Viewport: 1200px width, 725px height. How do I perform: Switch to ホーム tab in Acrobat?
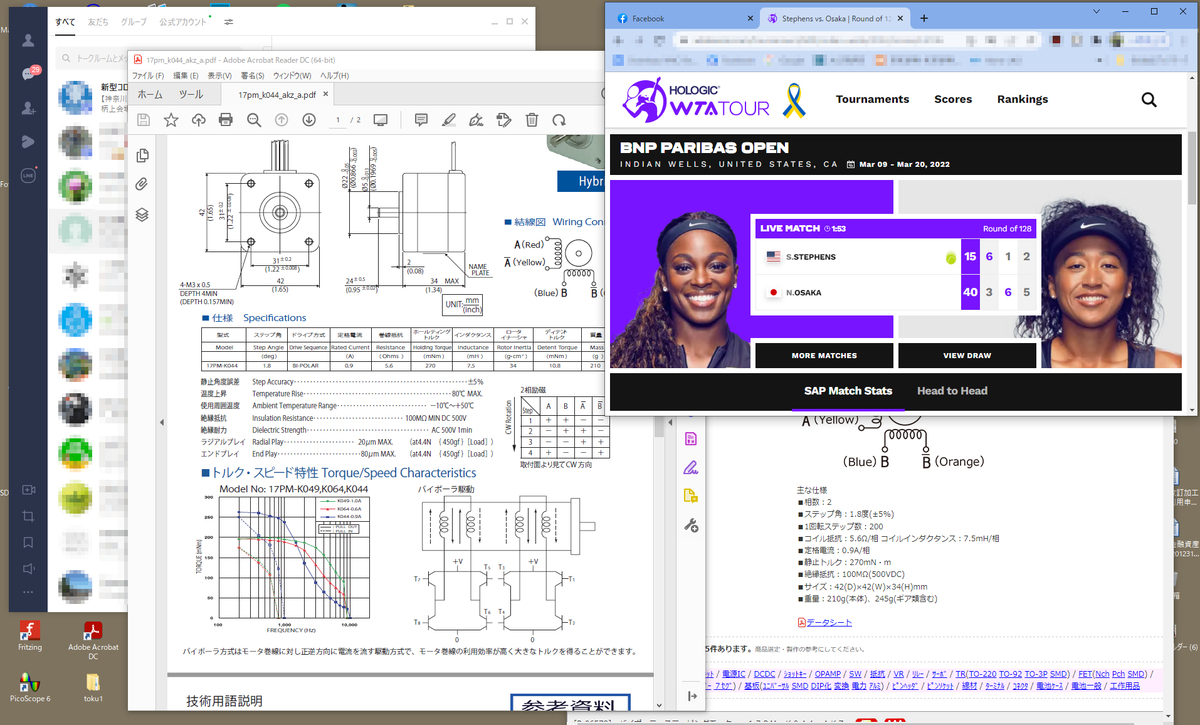[x=150, y=95]
